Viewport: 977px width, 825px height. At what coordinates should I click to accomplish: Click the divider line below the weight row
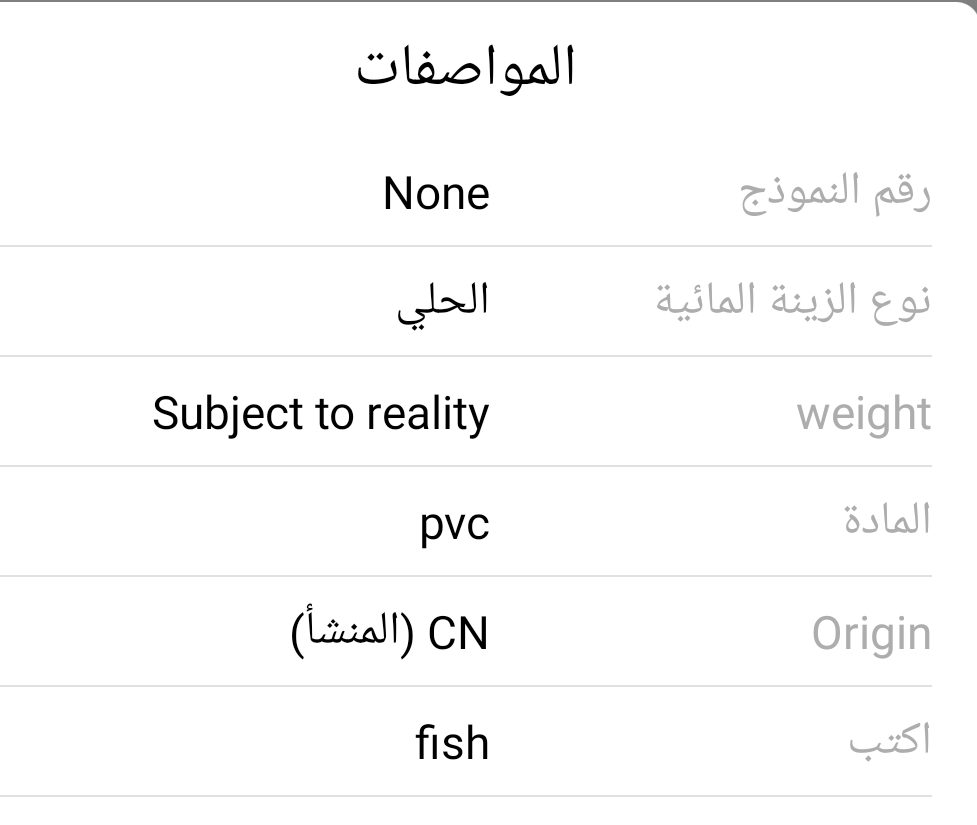[466, 466]
